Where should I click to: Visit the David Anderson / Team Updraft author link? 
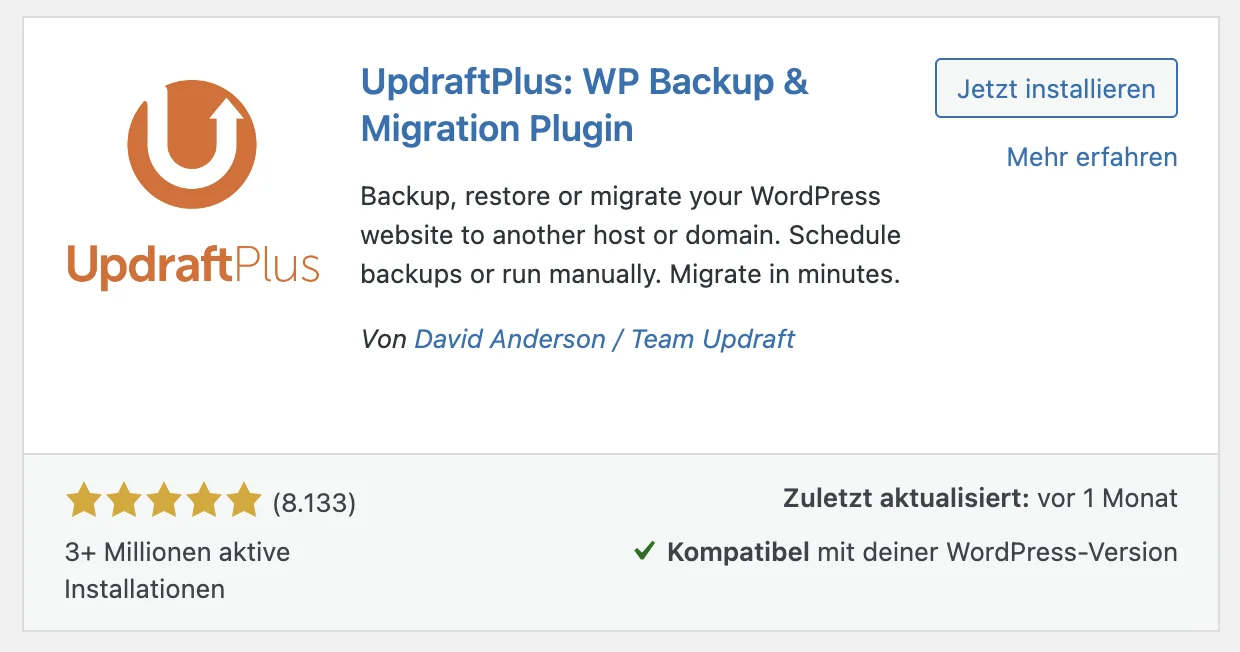click(x=604, y=339)
